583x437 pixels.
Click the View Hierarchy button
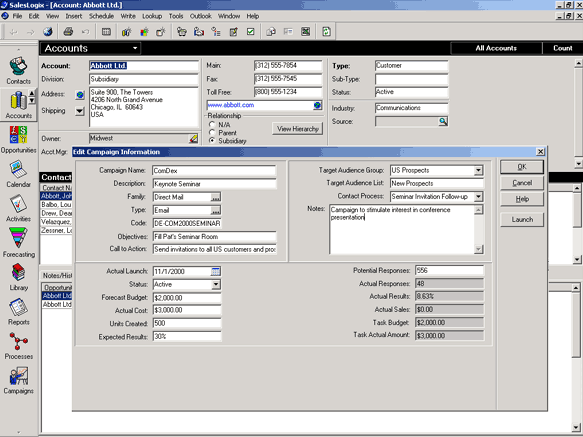click(298, 129)
